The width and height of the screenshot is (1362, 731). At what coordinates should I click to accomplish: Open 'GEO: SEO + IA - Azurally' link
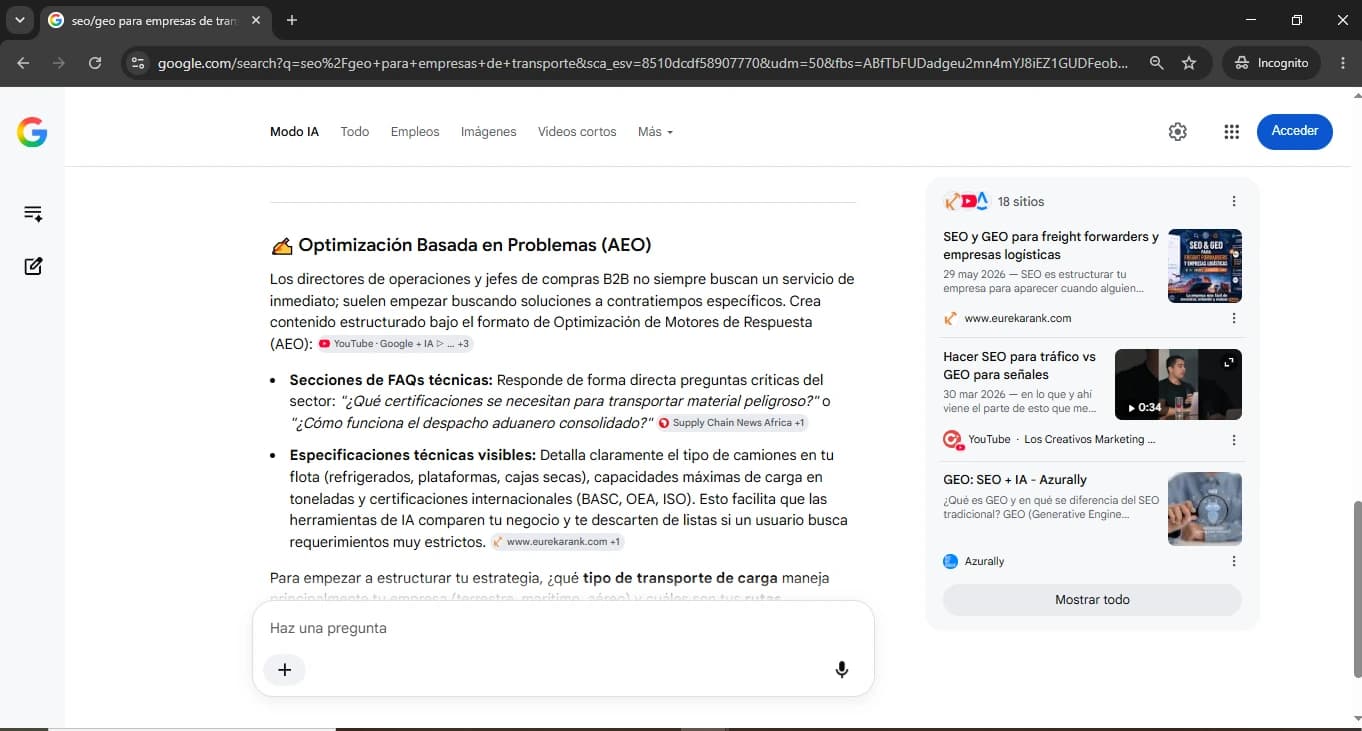click(x=1015, y=480)
